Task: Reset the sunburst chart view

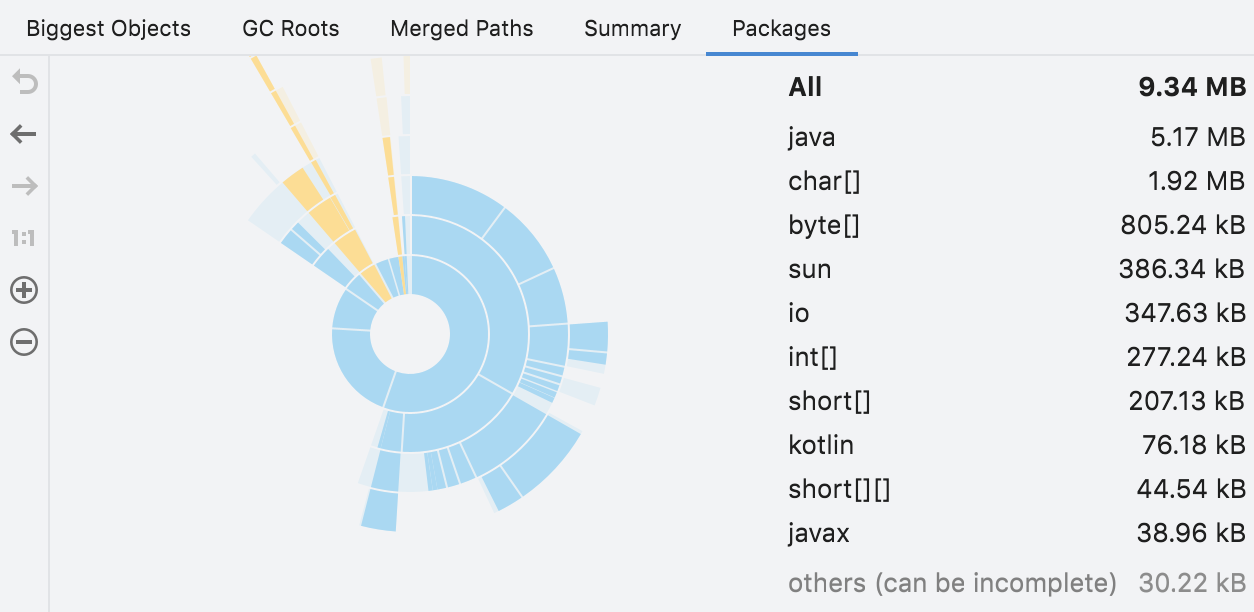Action: [23, 83]
